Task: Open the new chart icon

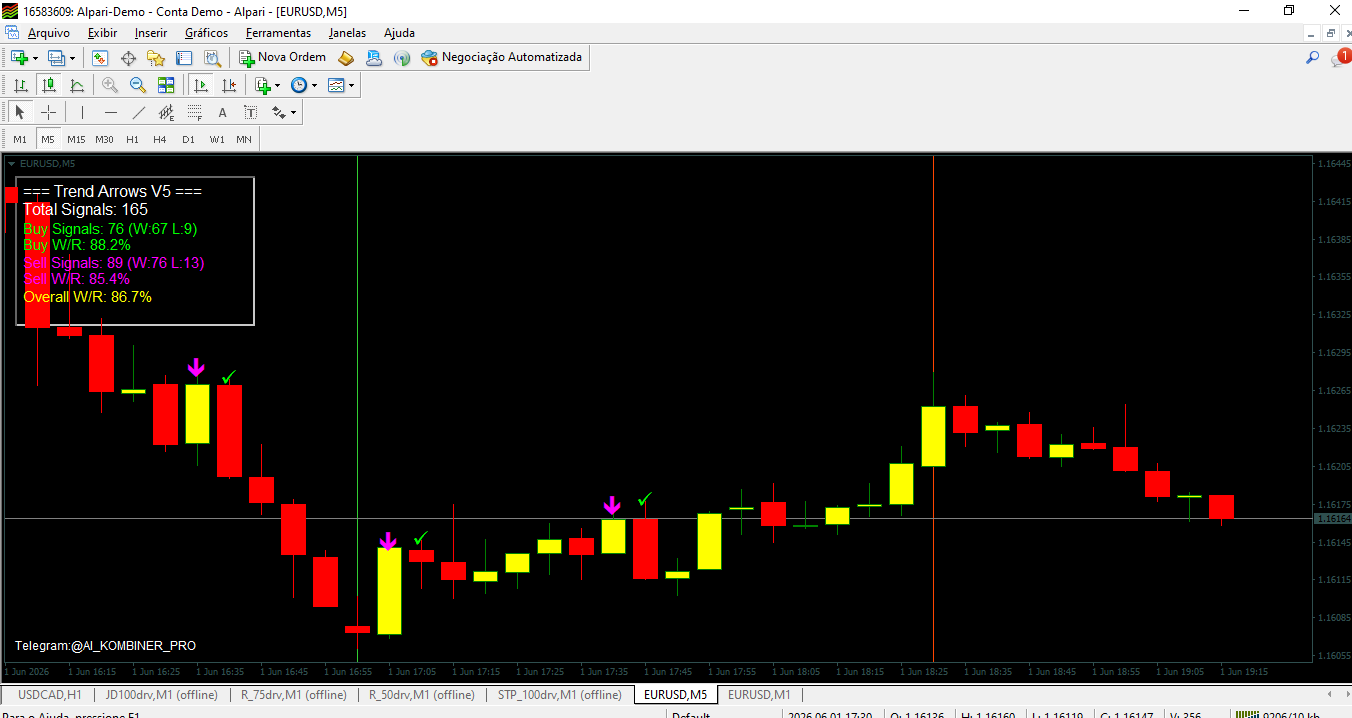Action: (x=19, y=58)
